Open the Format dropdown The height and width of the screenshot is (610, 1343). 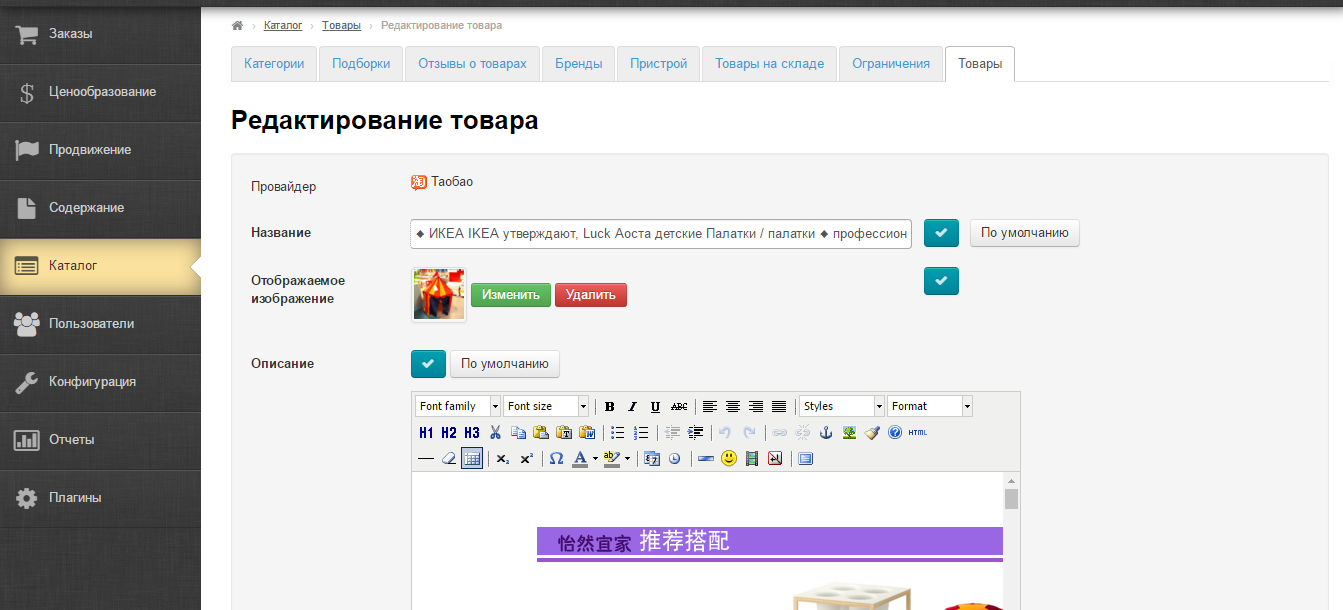tap(930, 406)
